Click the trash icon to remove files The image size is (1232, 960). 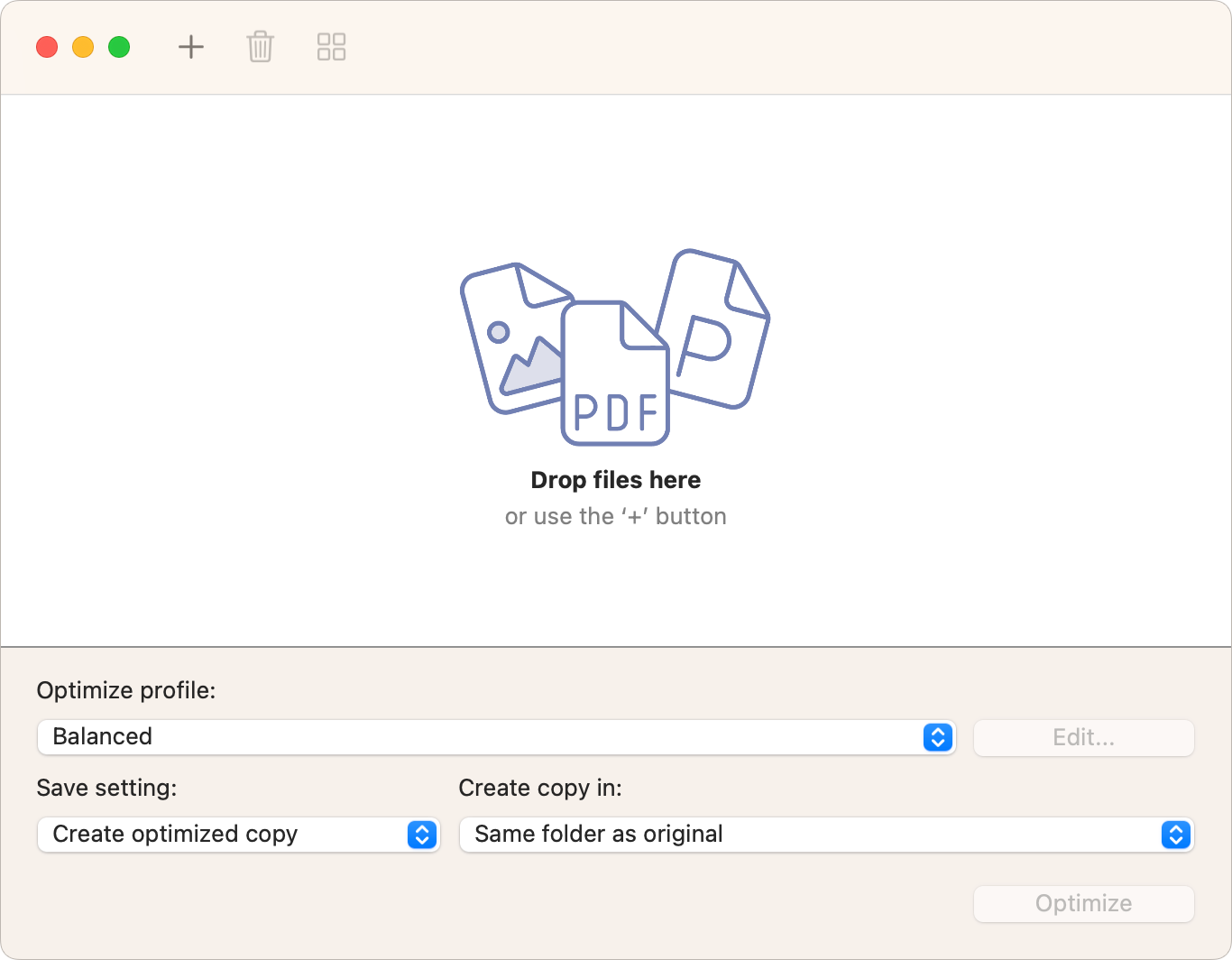261,47
